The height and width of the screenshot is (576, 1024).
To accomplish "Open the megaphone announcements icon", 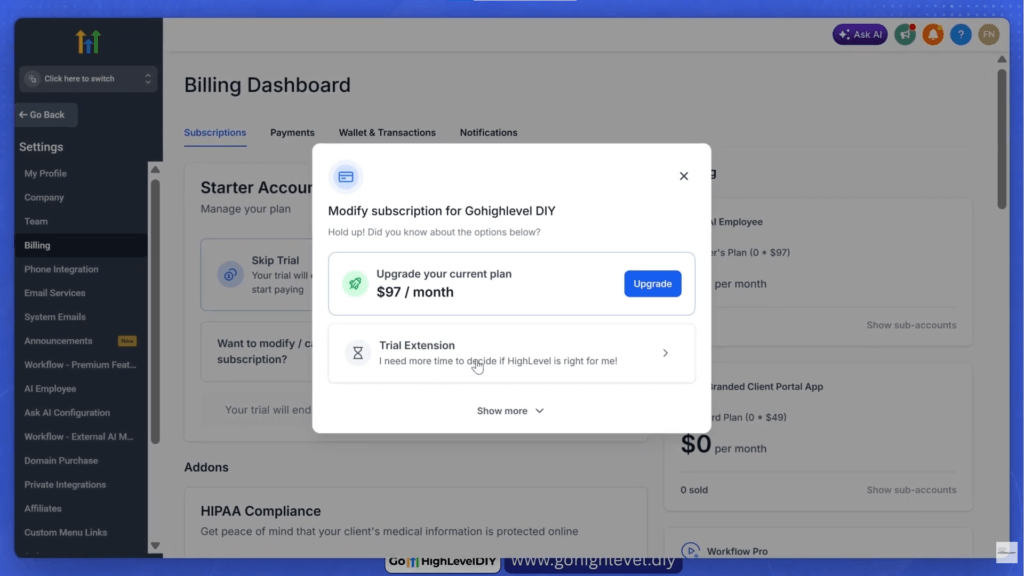I will pyautogui.click(x=905, y=35).
